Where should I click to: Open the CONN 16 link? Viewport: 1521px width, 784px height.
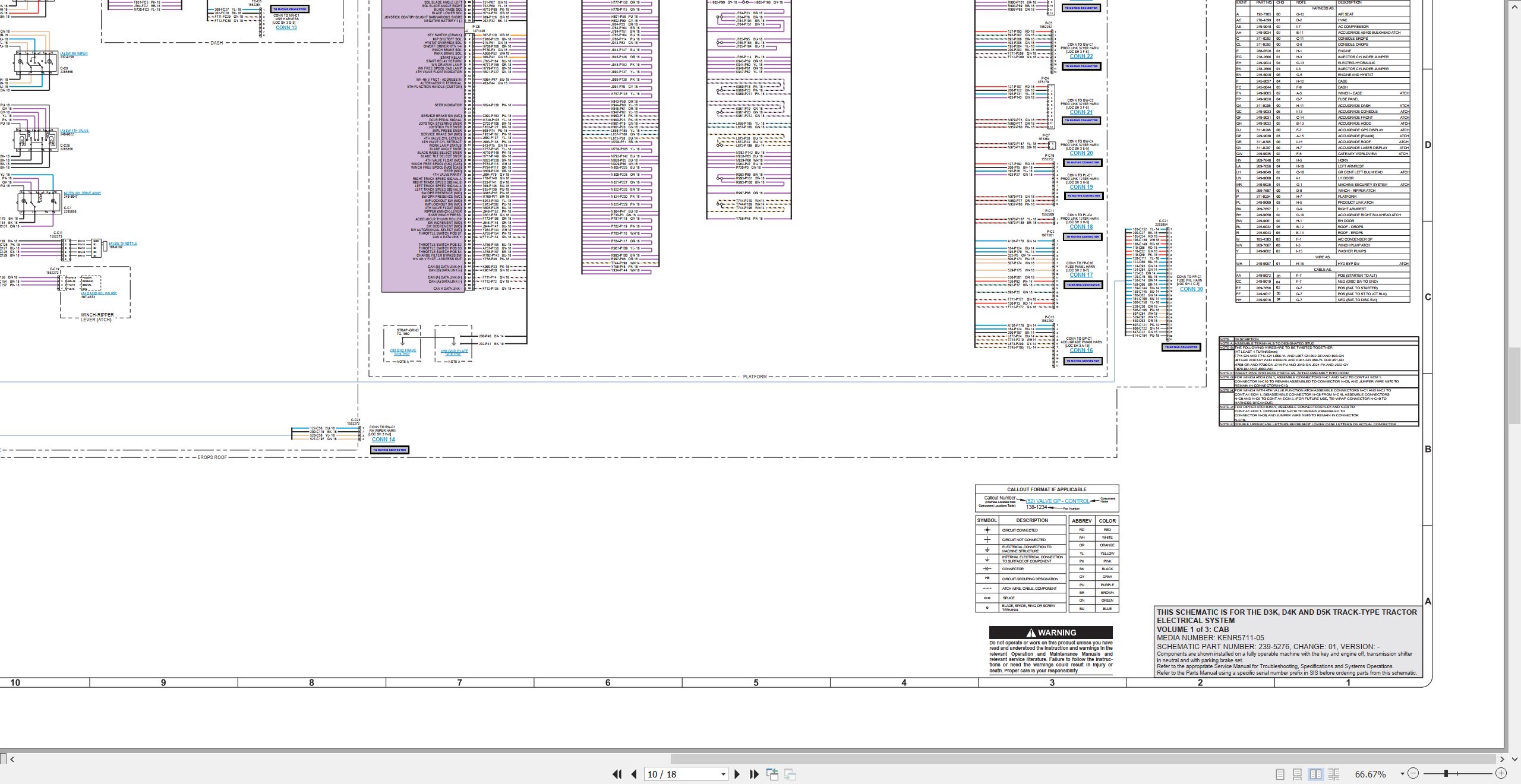(1081, 350)
